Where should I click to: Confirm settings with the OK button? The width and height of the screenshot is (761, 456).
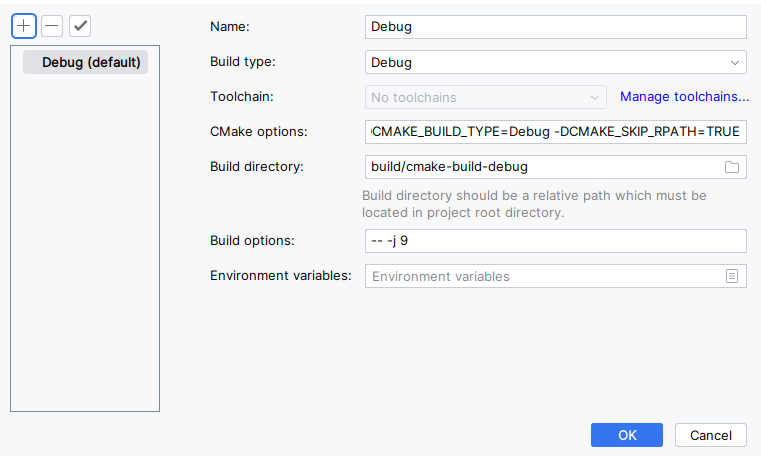coord(627,435)
